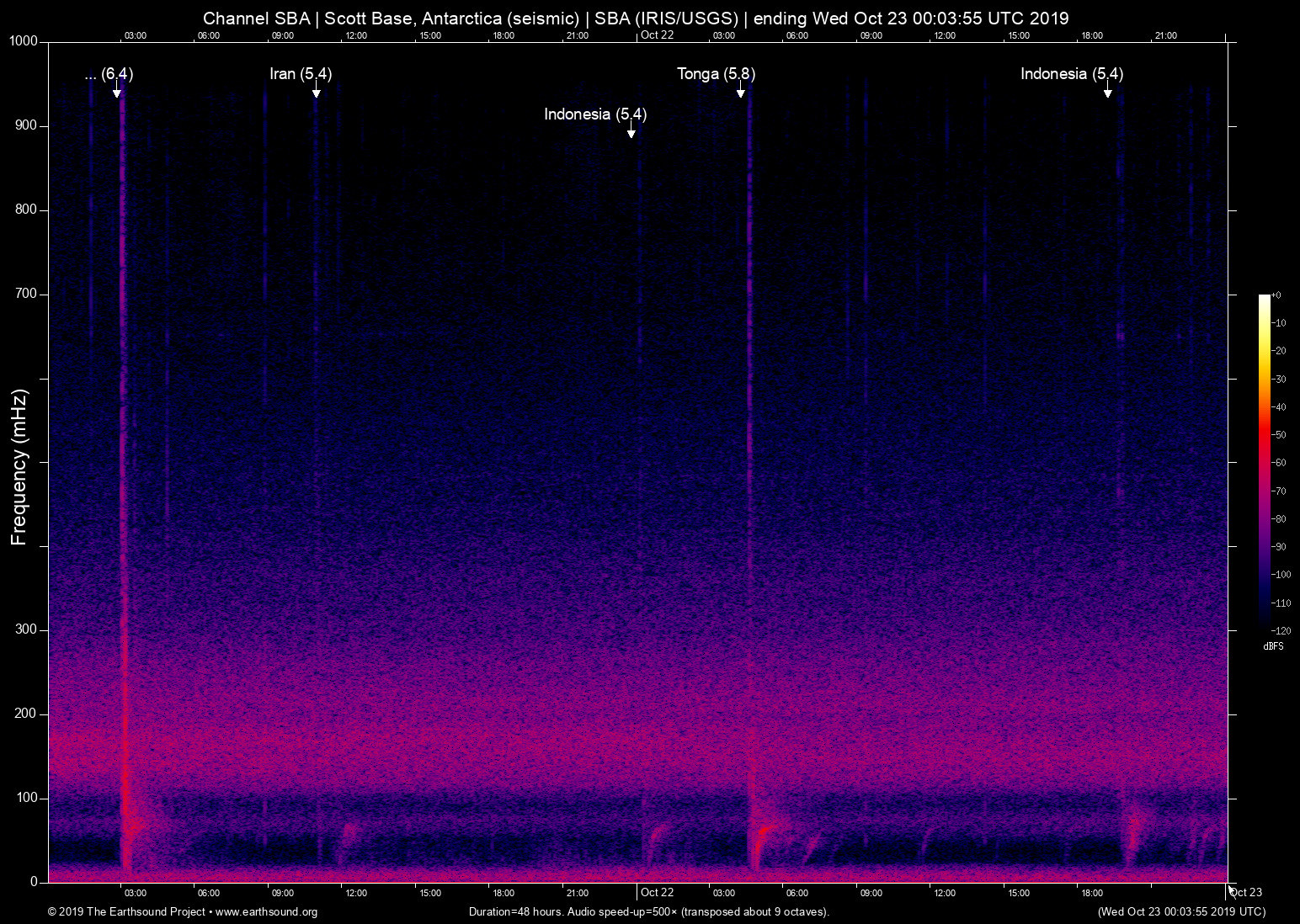This screenshot has height=924, width=1300.
Task: Click the 03:00 tick label on bottom axis
Action: pyautogui.click(x=136, y=892)
